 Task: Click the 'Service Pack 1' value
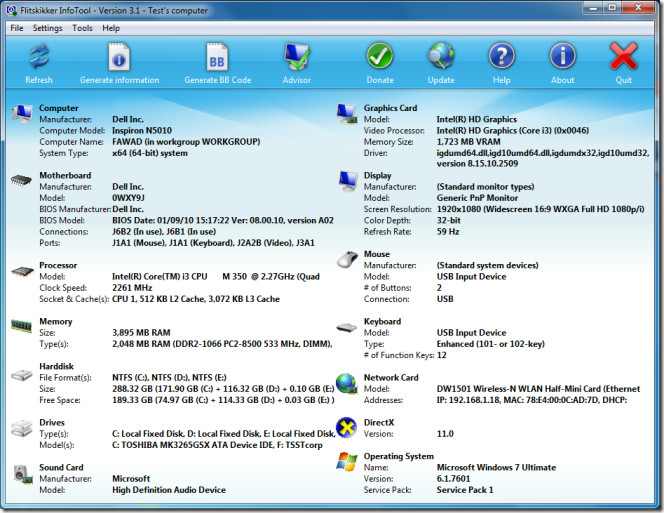465,490
